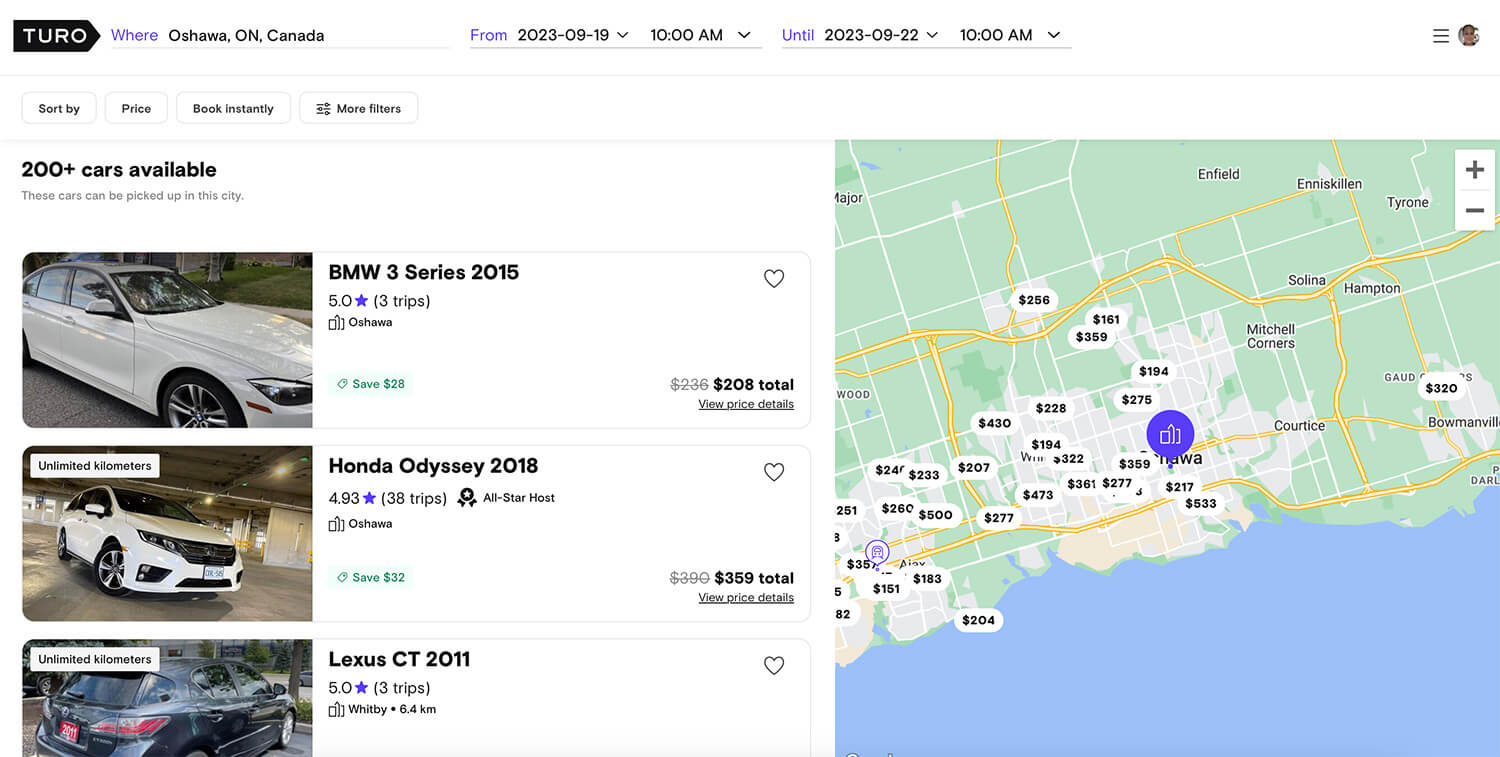Image resolution: width=1500 pixels, height=757 pixels.
Task: Select the $533 map price marker
Action: click(x=1201, y=503)
